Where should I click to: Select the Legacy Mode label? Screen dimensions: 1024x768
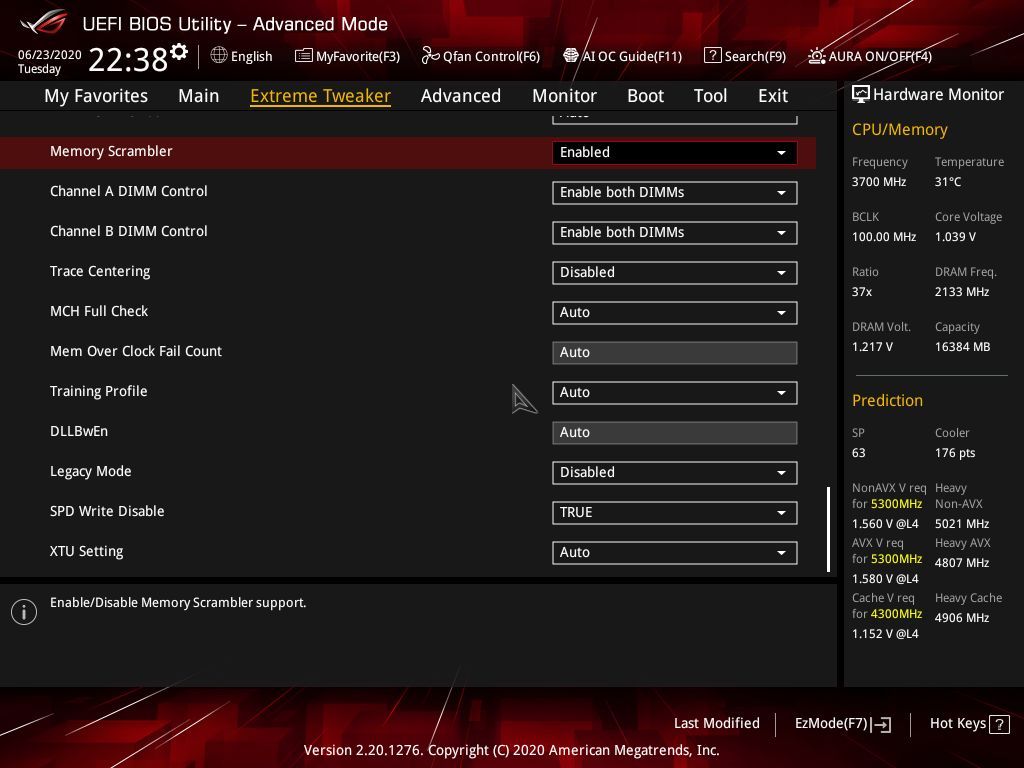(x=91, y=472)
